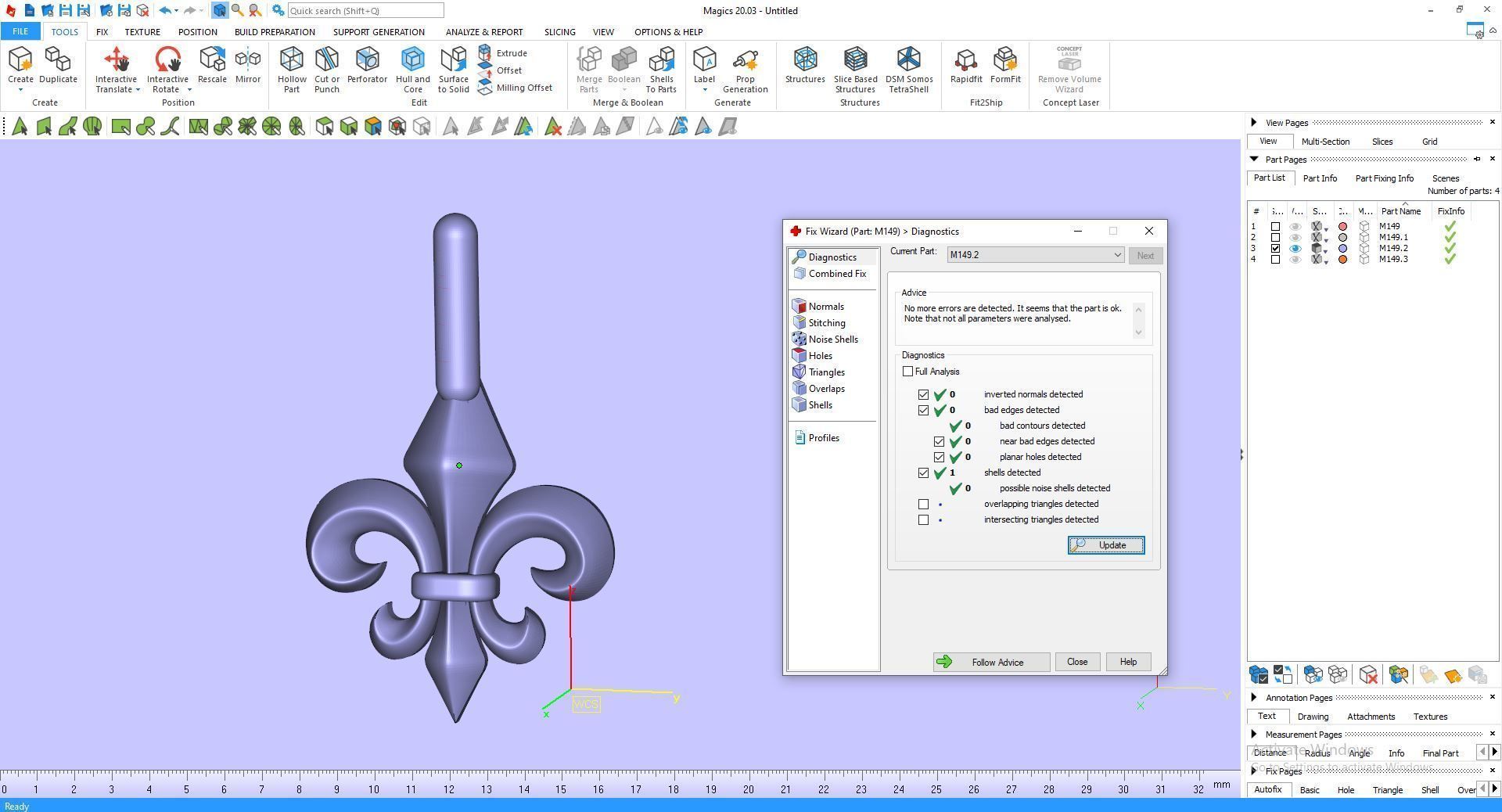Switch to the Multi-Section view tab
Image resolution: width=1502 pixels, height=812 pixels.
[1325, 142]
